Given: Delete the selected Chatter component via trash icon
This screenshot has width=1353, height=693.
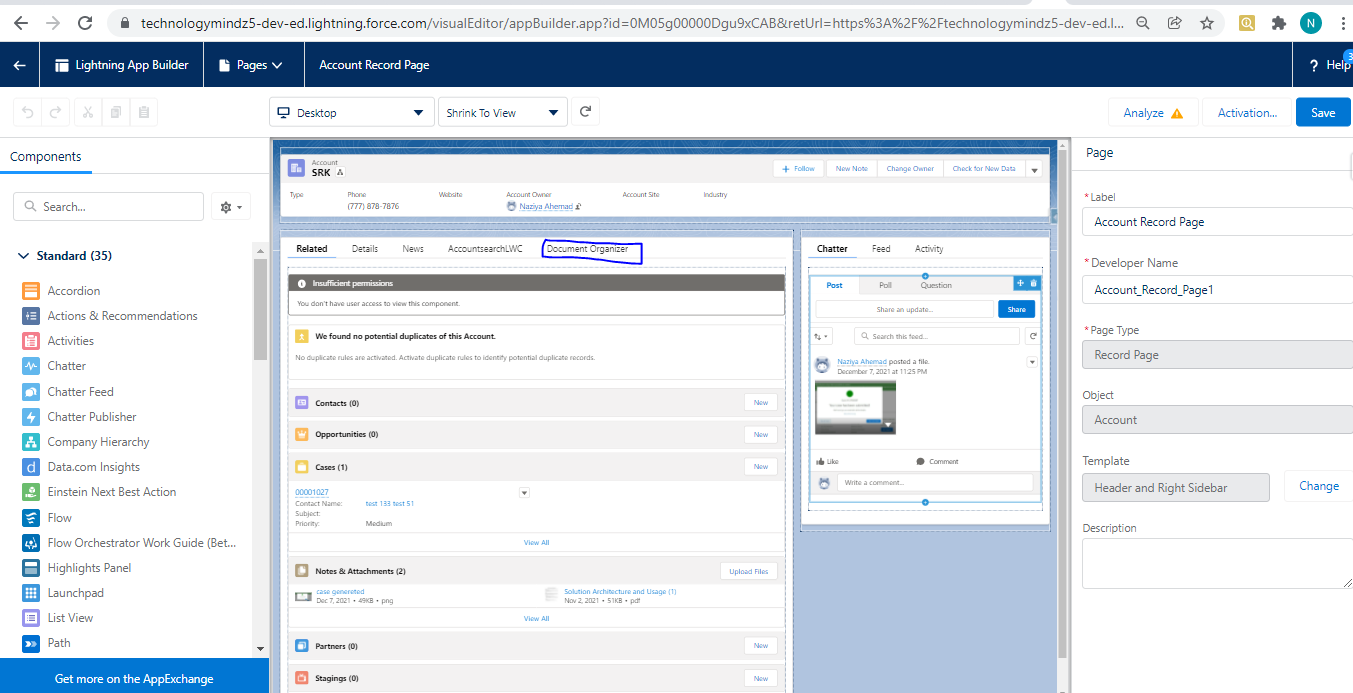Looking at the screenshot, I should click(1033, 284).
